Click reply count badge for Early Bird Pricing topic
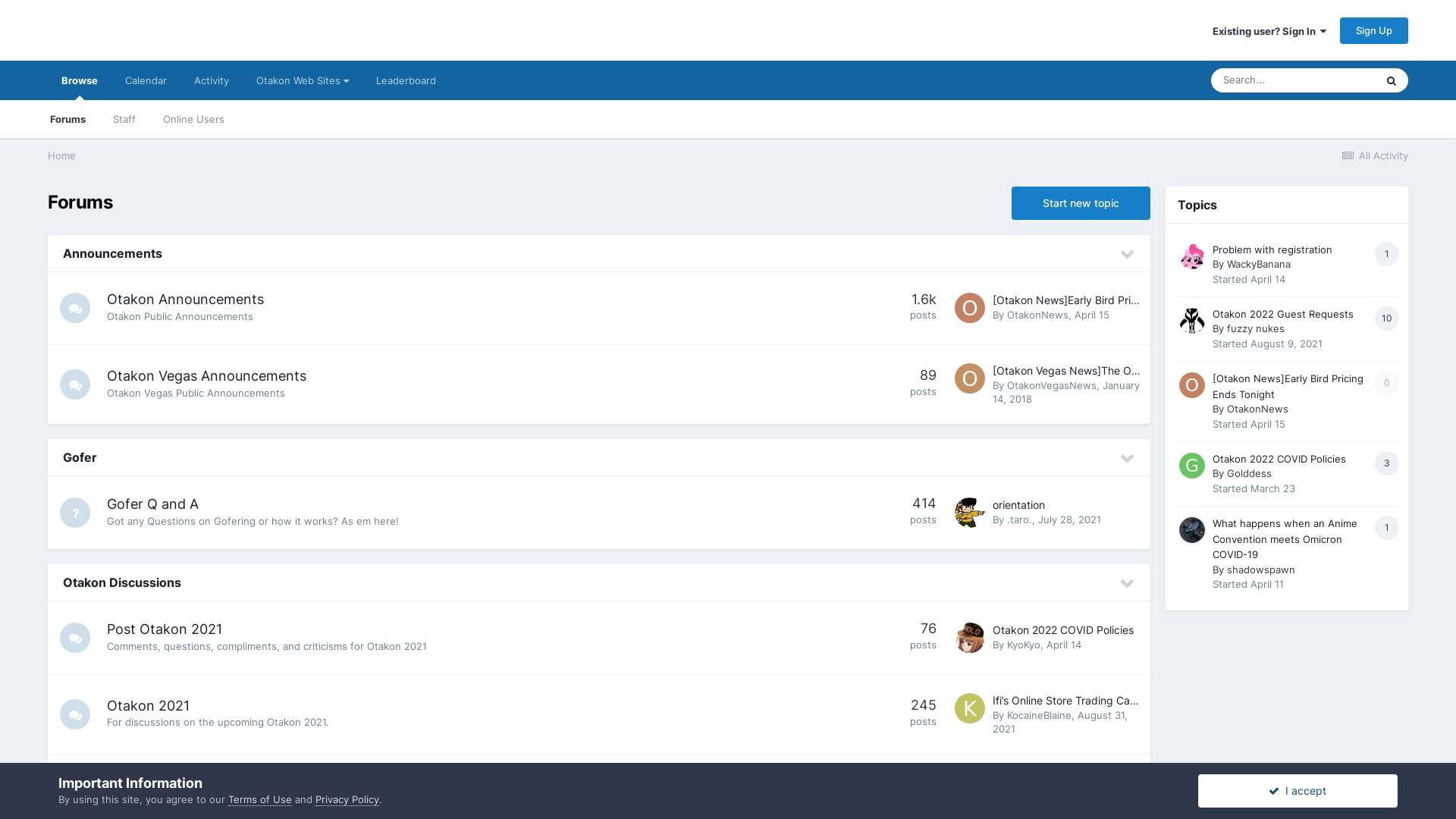The height and width of the screenshot is (819, 1456). point(1387,383)
